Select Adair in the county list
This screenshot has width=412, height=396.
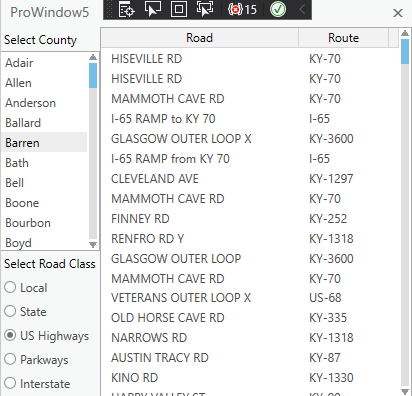[44, 63]
